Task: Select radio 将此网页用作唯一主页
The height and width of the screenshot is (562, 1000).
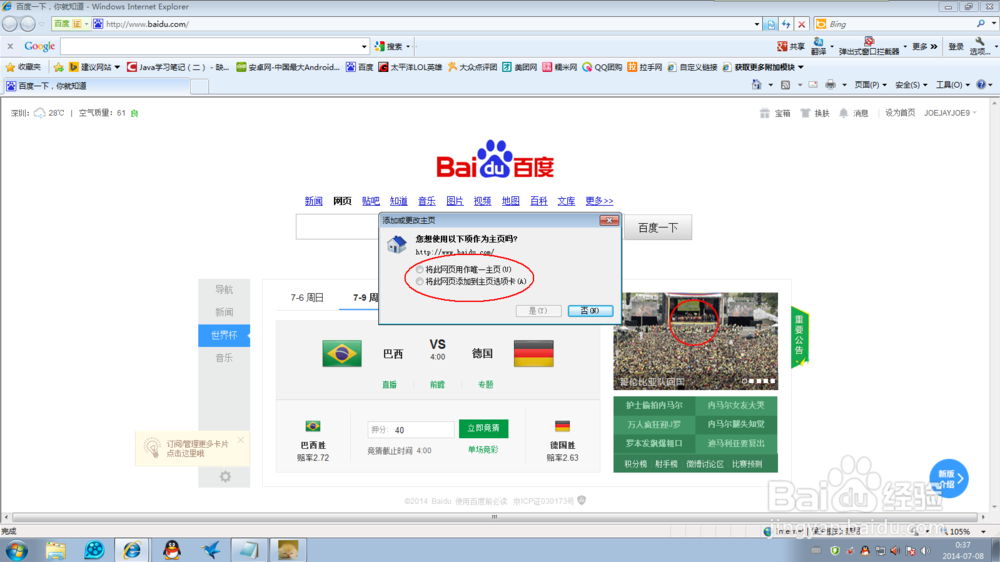Action: pyautogui.click(x=420, y=270)
